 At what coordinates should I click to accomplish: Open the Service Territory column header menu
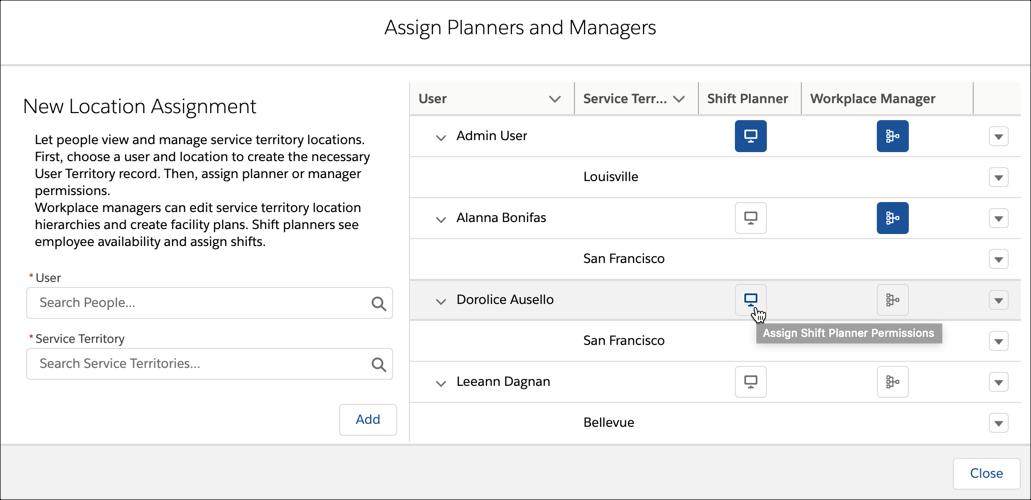[679, 99]
